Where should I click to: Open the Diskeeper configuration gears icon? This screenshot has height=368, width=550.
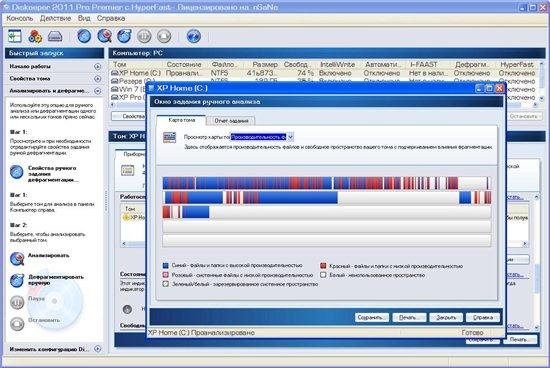point(35,36)
